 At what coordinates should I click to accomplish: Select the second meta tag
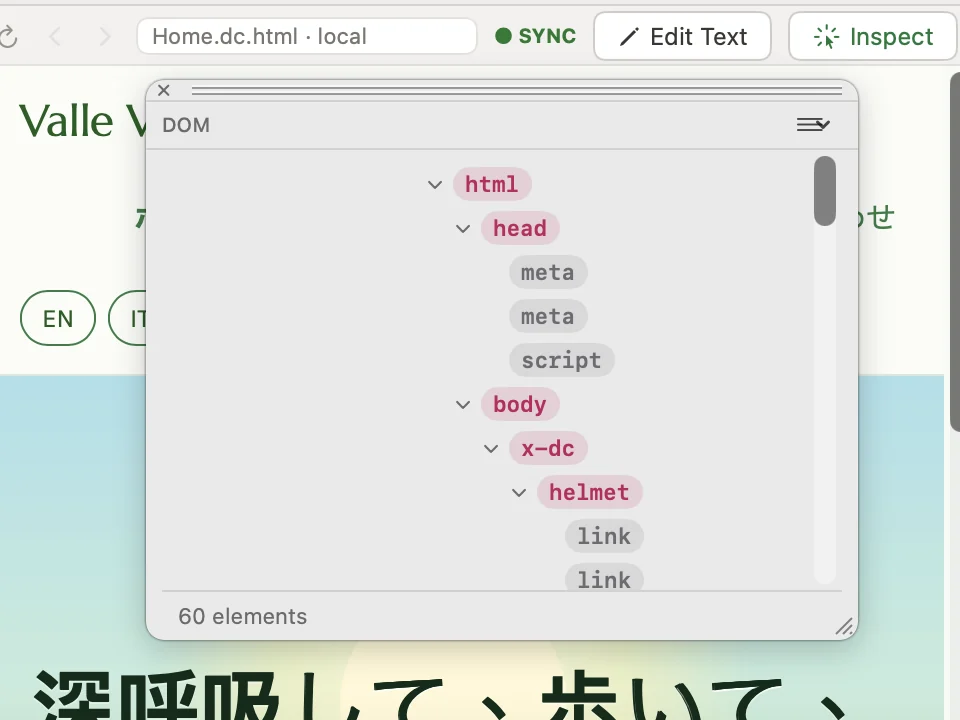pos(548,317)
